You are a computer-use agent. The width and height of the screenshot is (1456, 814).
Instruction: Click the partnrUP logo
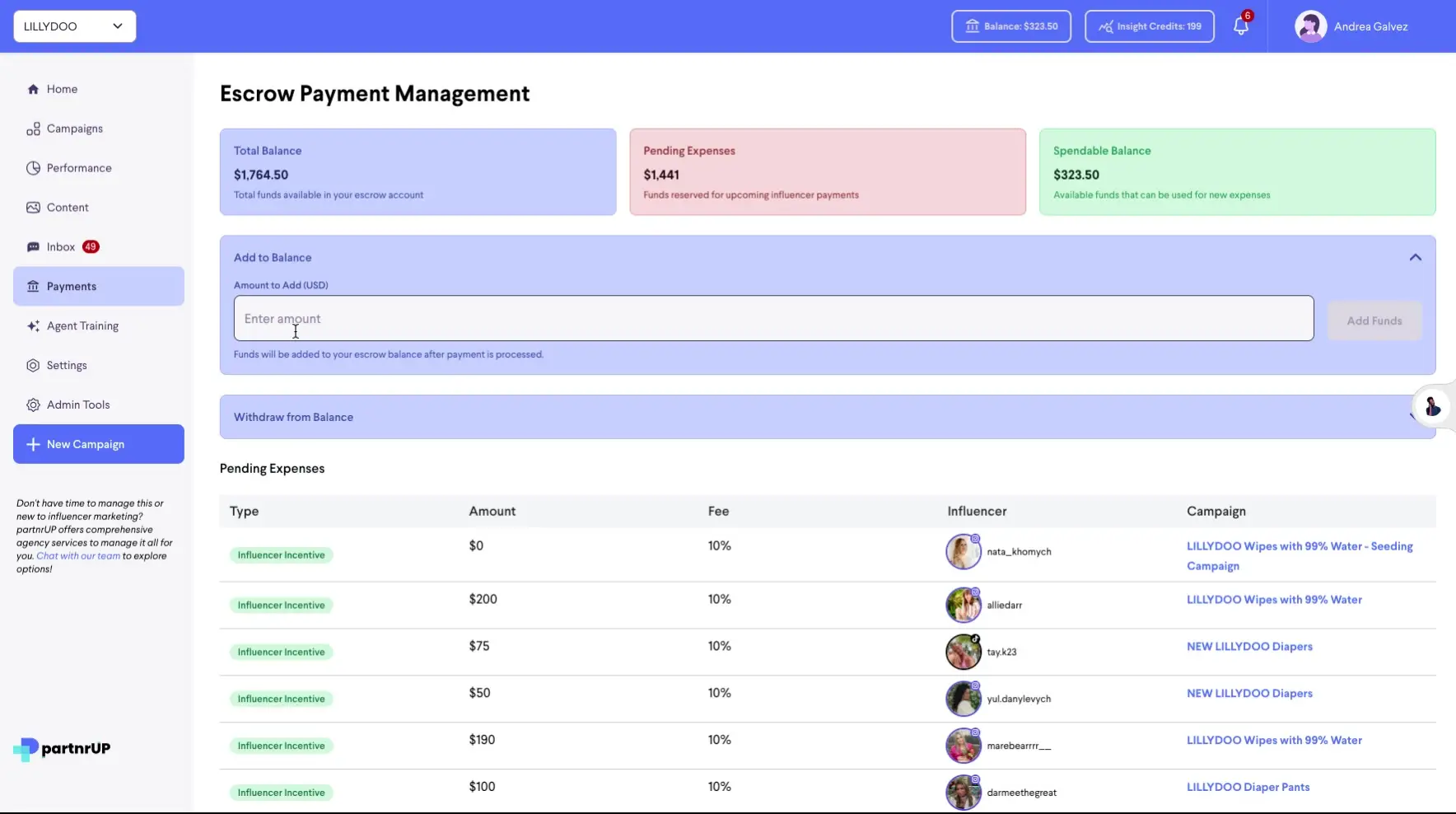[x=62, y=750]
